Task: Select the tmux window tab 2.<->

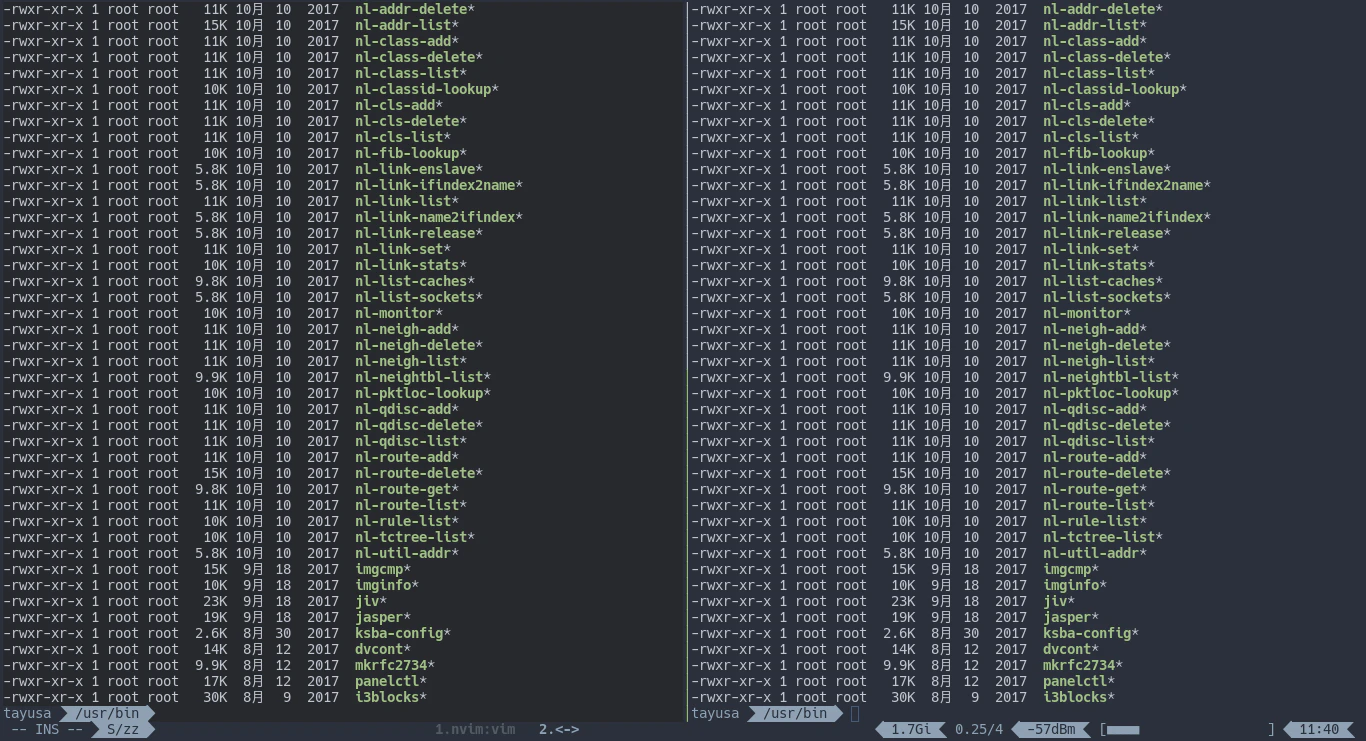Action: click(559, 729)
